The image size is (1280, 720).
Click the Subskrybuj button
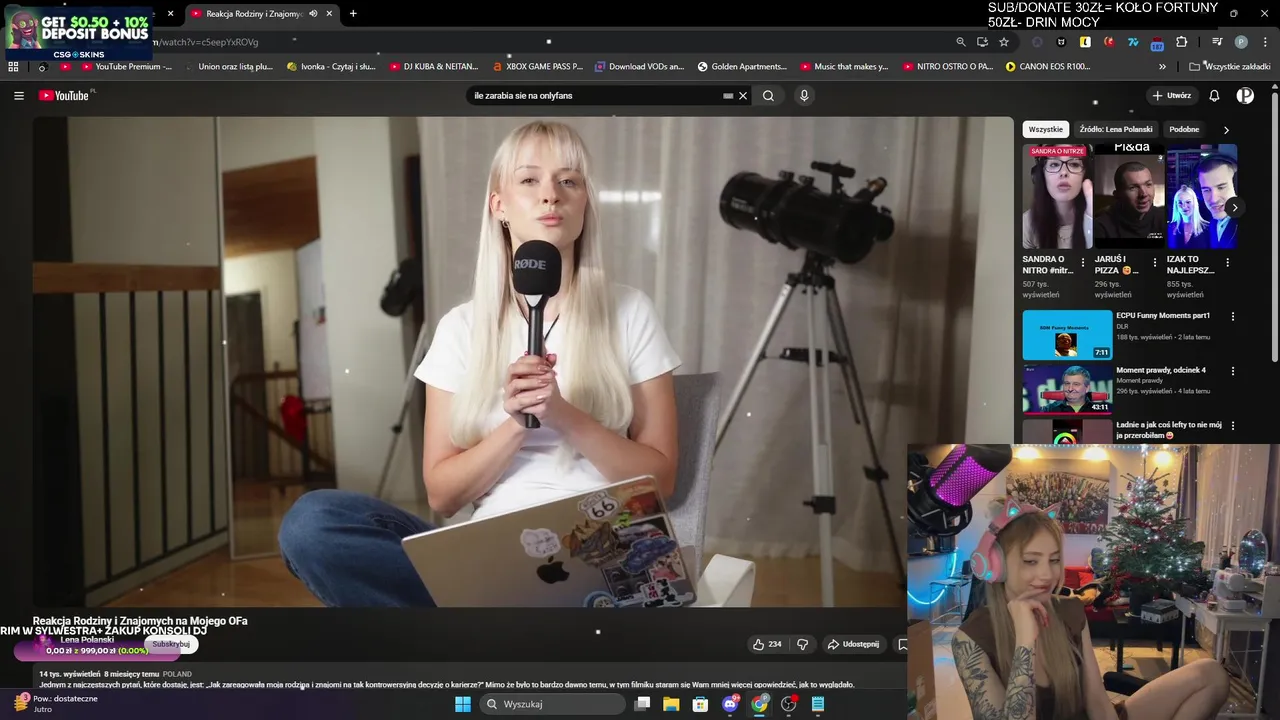[171, 644]
